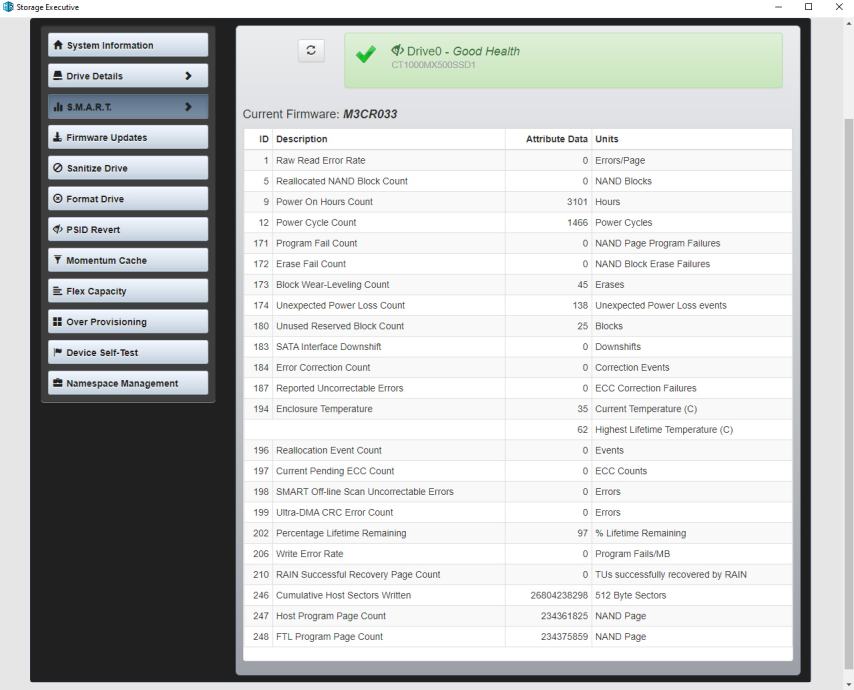Screen dimensions: 854x690
Task: Click the filter icon beside Momentum Cache
Action: pos(57,260)
